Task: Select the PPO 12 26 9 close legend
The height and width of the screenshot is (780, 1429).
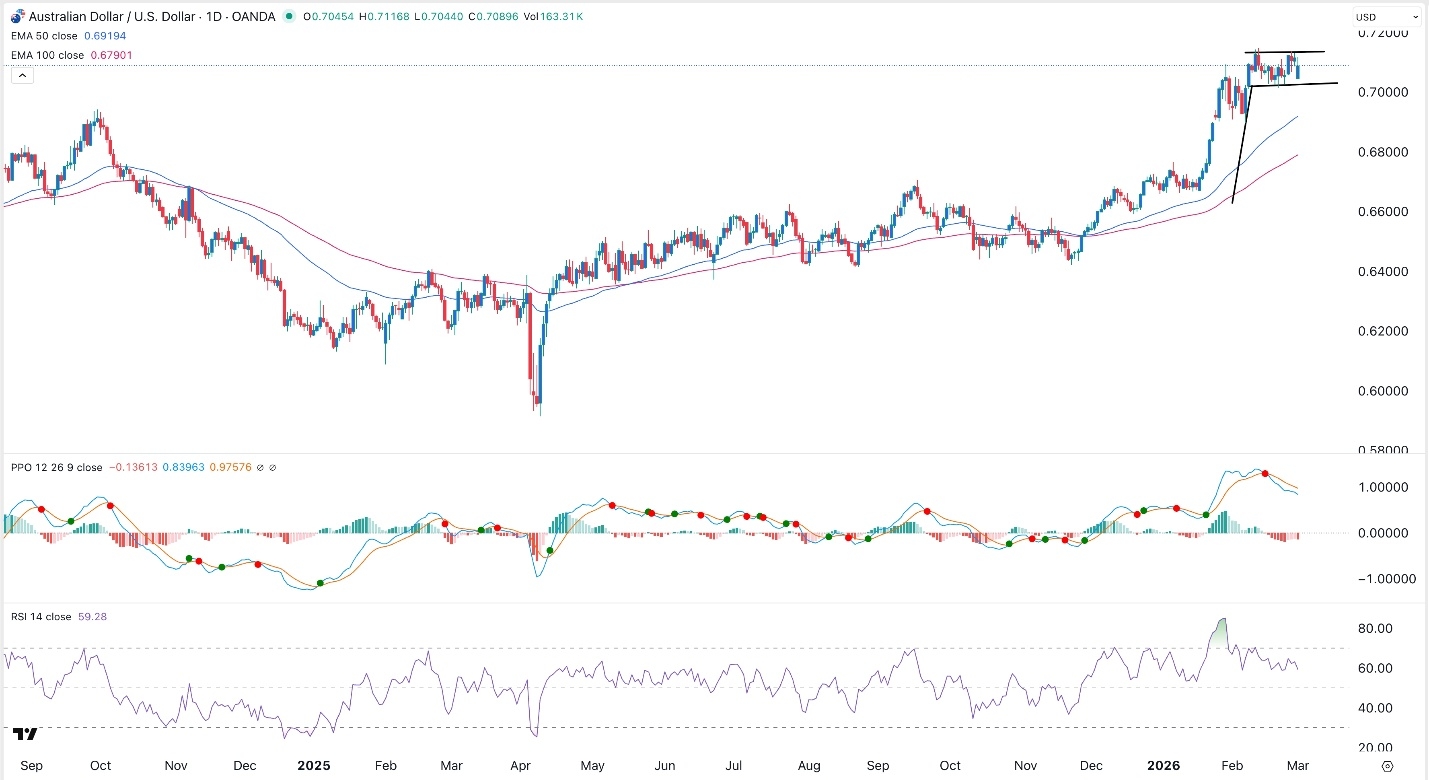Action: pyautogui.click(x=55, y=467)
